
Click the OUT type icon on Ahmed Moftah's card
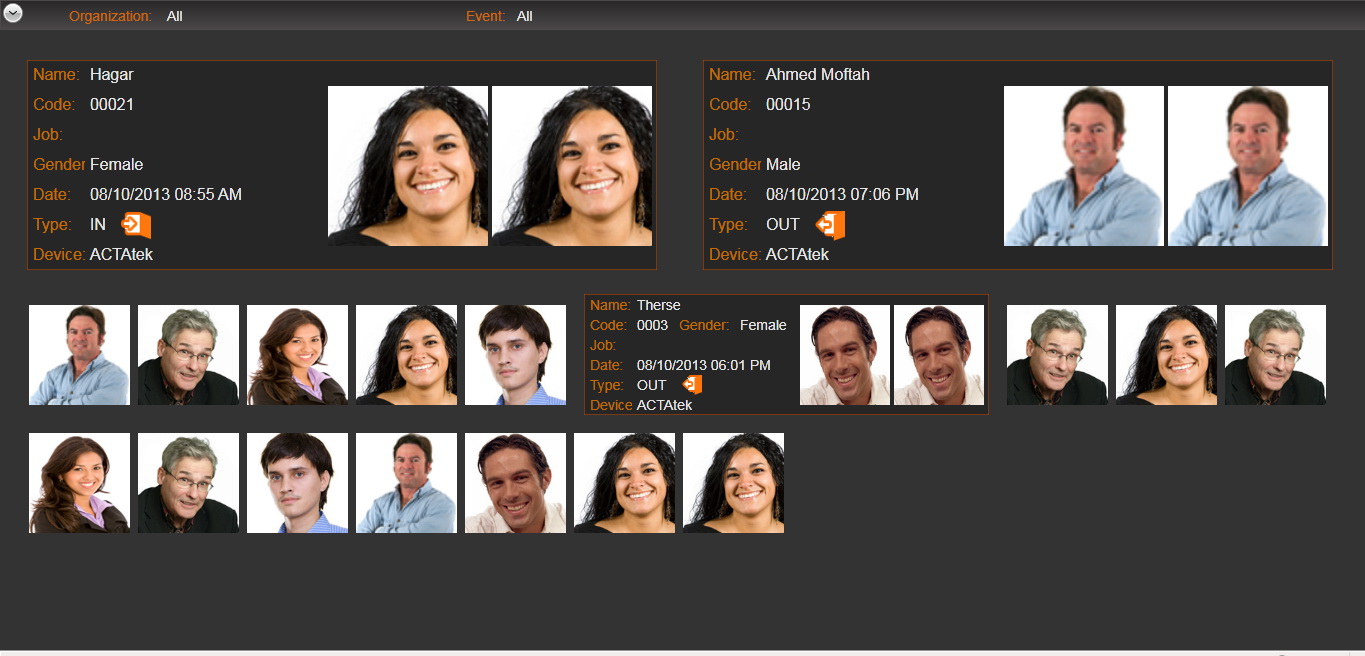pyautogui.click(x=831, y=225)
